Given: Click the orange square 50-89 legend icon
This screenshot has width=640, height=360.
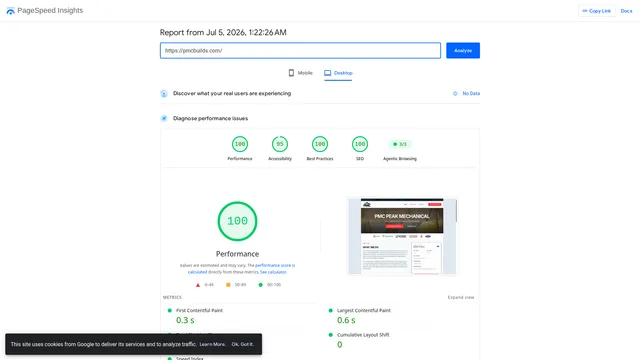Looking at the screenshot, I should point(228,285).
